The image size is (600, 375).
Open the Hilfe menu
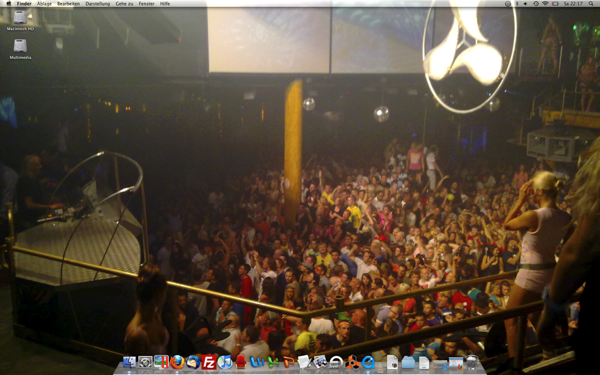point(165,3)
